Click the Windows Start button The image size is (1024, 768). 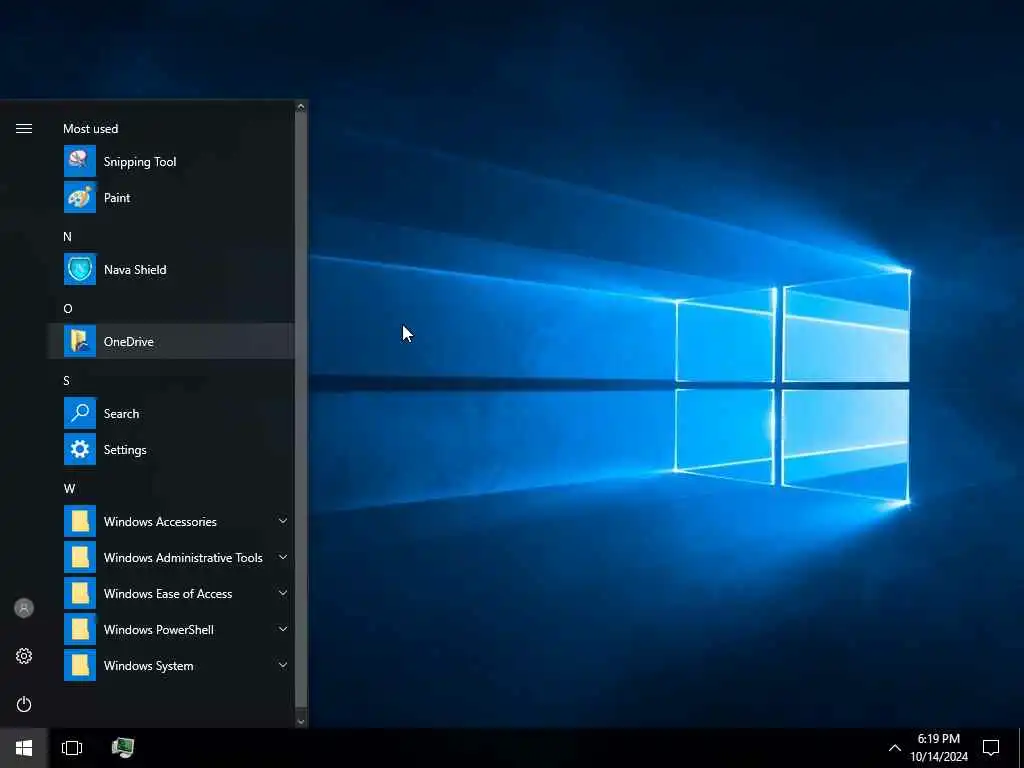(24, 748)
